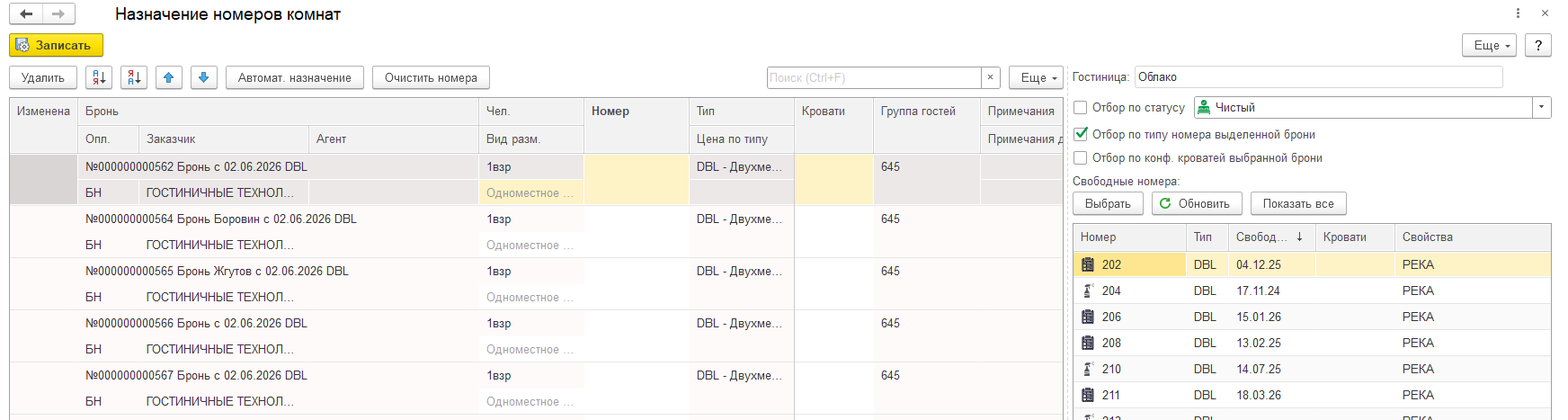Viewport: 1568px width, 420px height.
Task: Click the status icon of room 204
Action: pos(1088,290)
